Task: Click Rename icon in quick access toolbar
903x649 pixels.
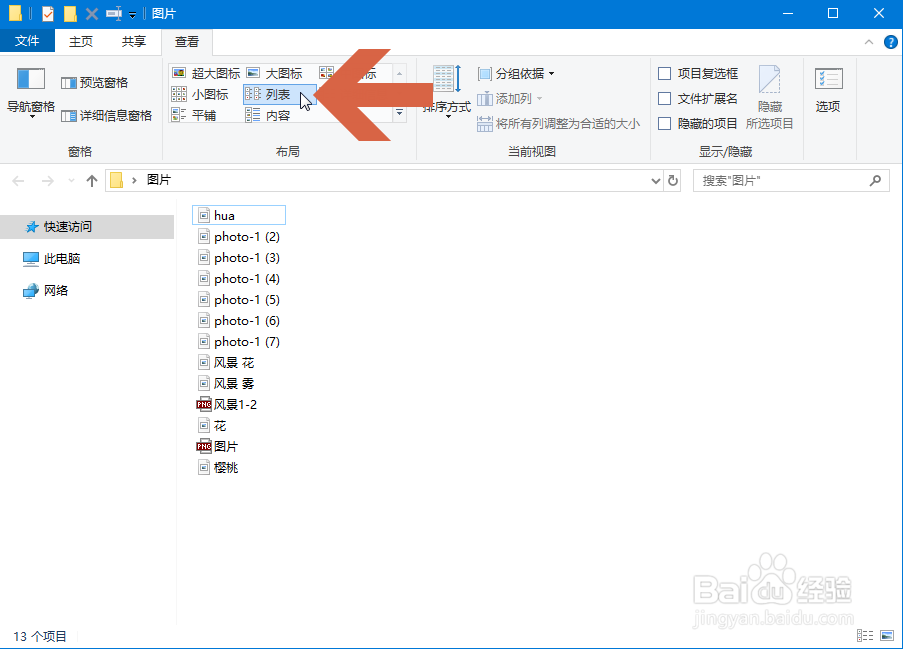Action: 113,13
